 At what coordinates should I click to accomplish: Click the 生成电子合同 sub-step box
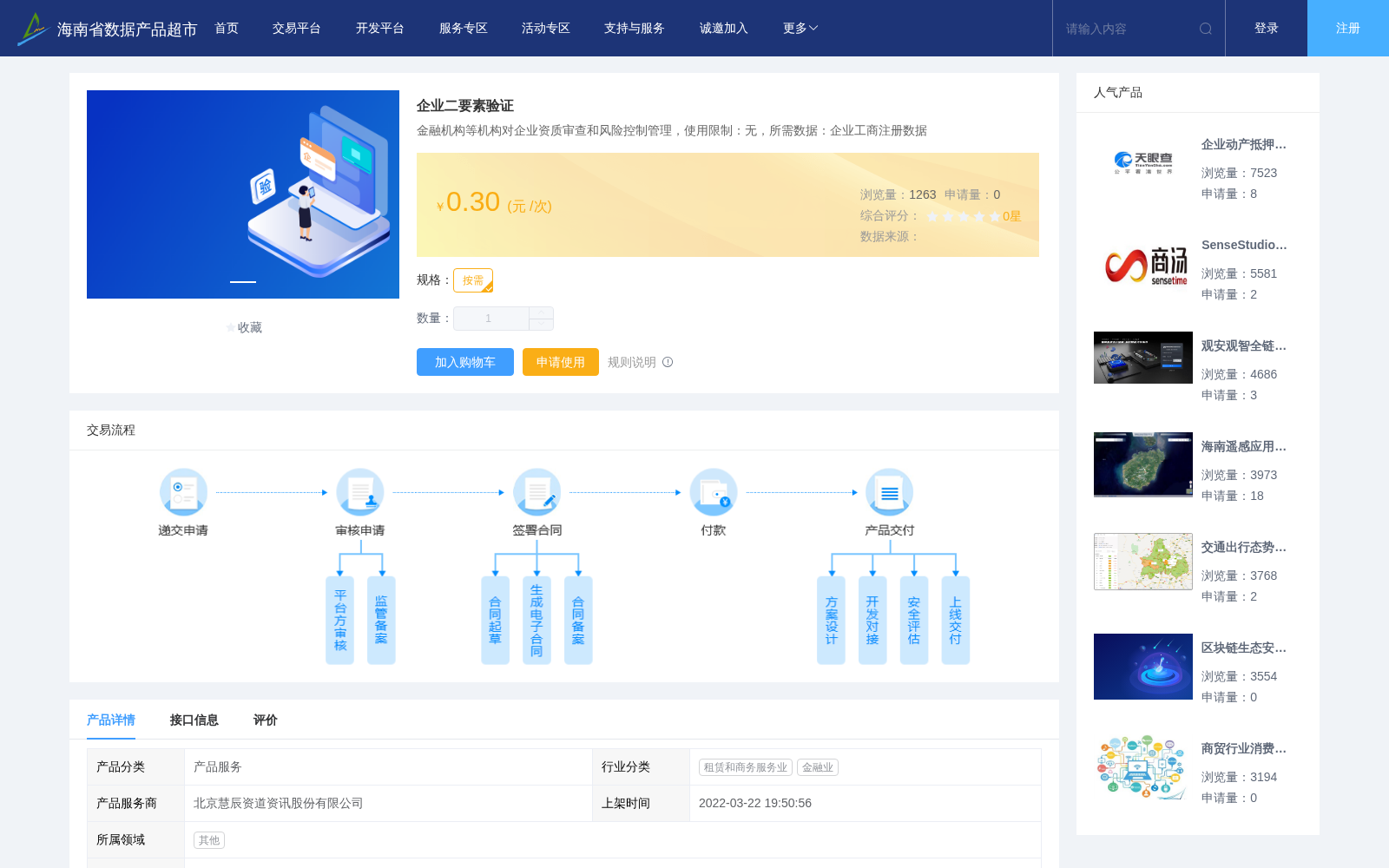pyautogui.click(x=537, y=621)
